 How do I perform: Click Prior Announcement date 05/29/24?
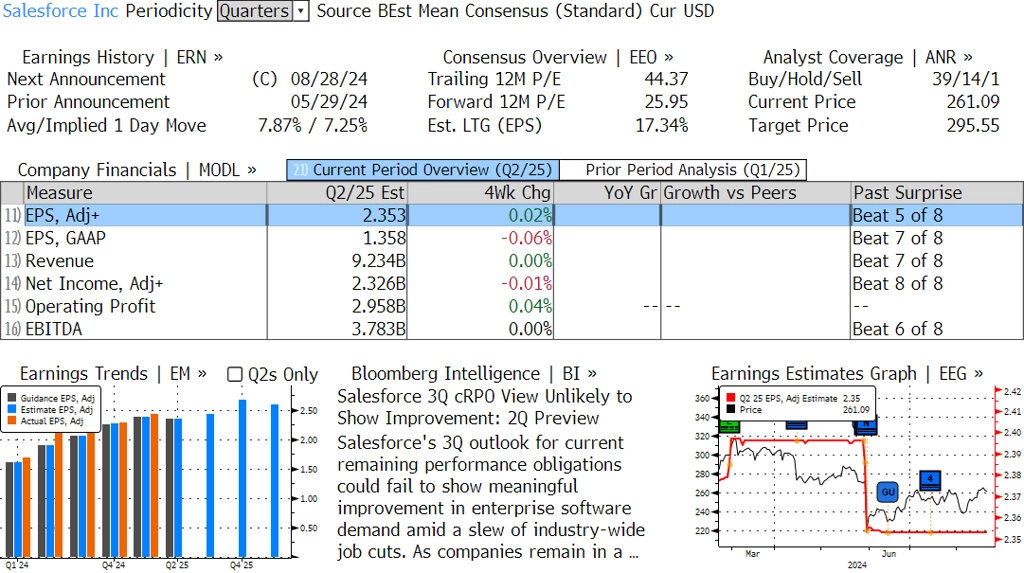[x=328, y=102]
